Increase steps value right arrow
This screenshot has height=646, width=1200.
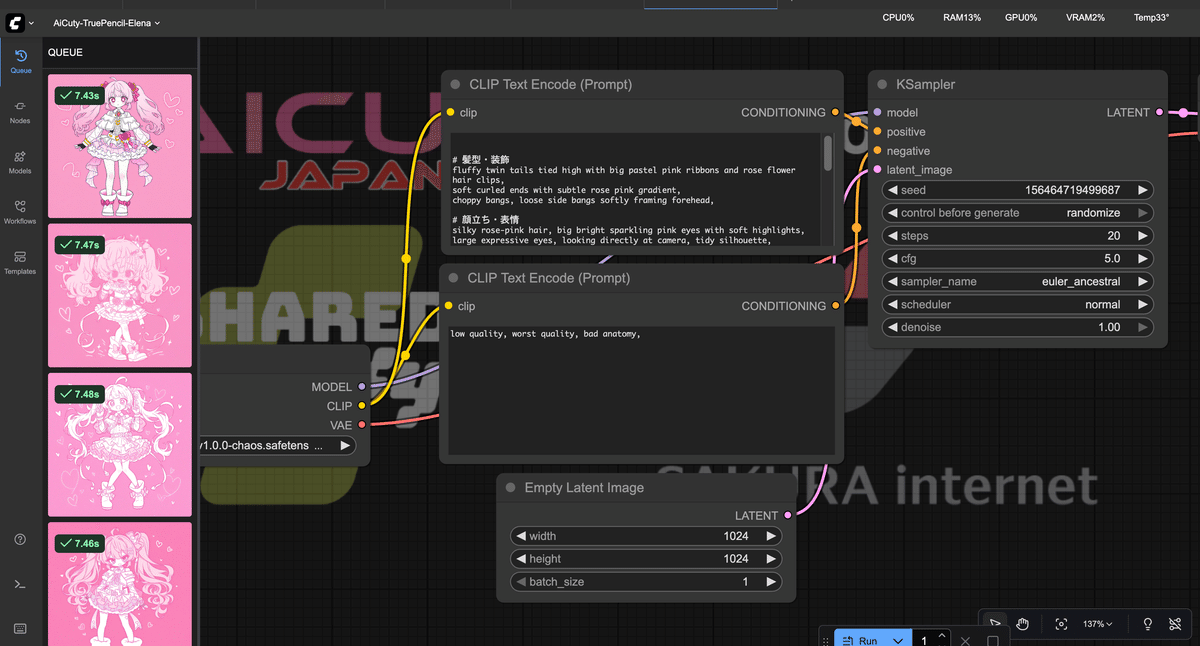click(x=1142, y=235)
